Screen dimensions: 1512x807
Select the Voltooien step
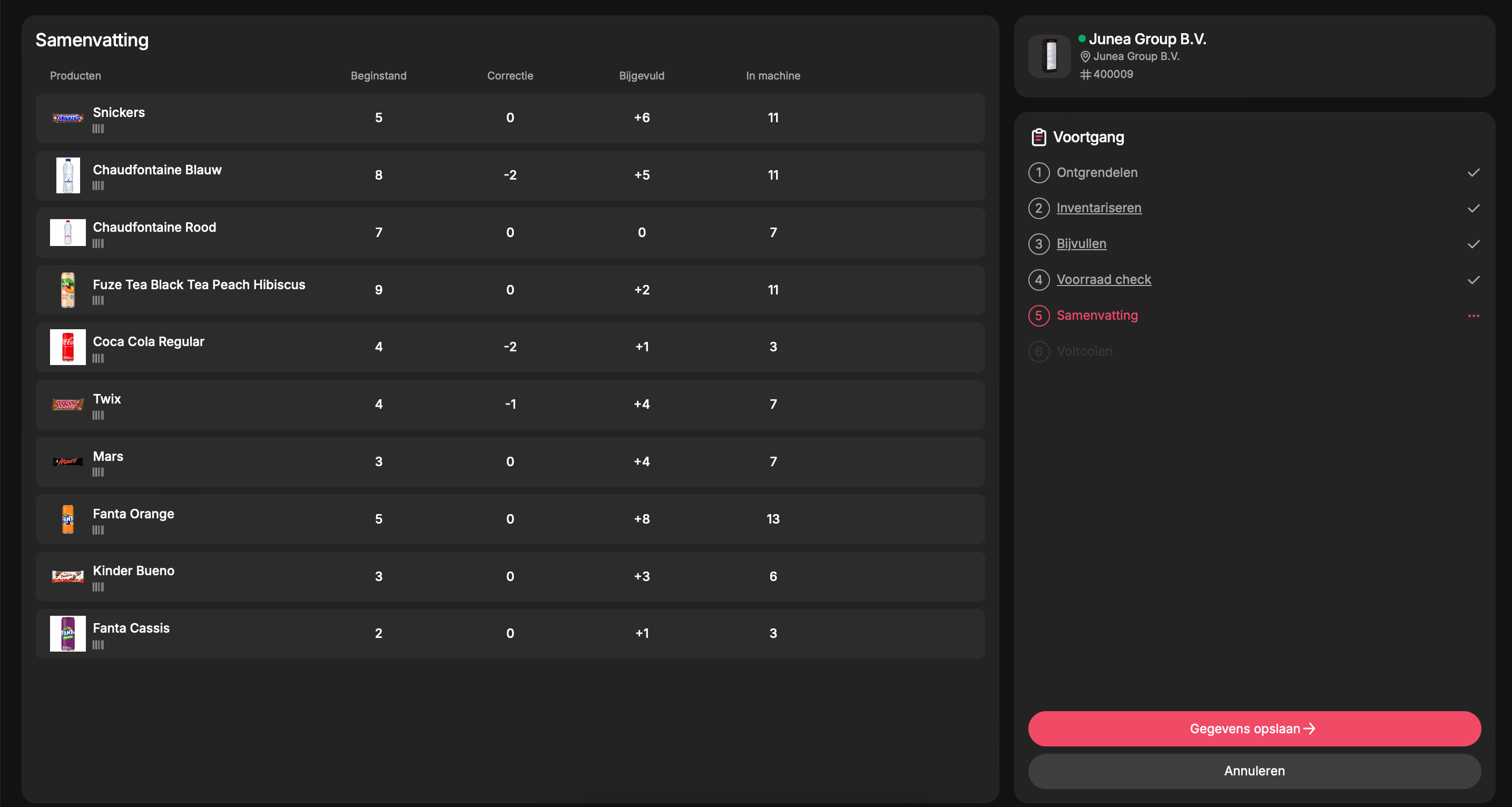[1084, 351]
